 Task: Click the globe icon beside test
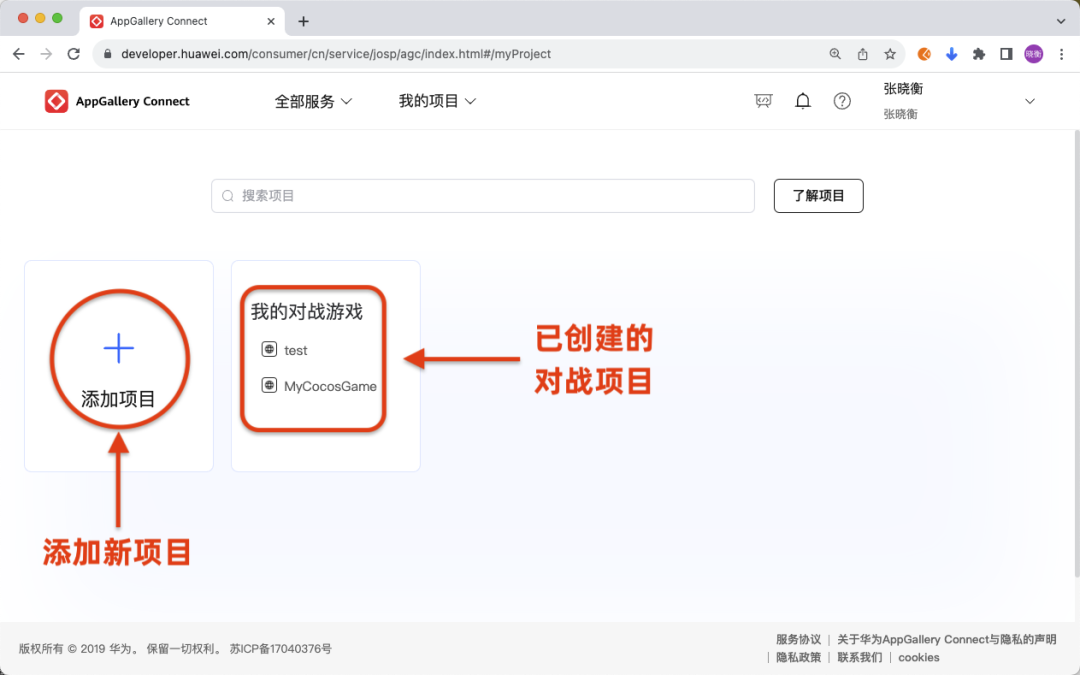269,349
